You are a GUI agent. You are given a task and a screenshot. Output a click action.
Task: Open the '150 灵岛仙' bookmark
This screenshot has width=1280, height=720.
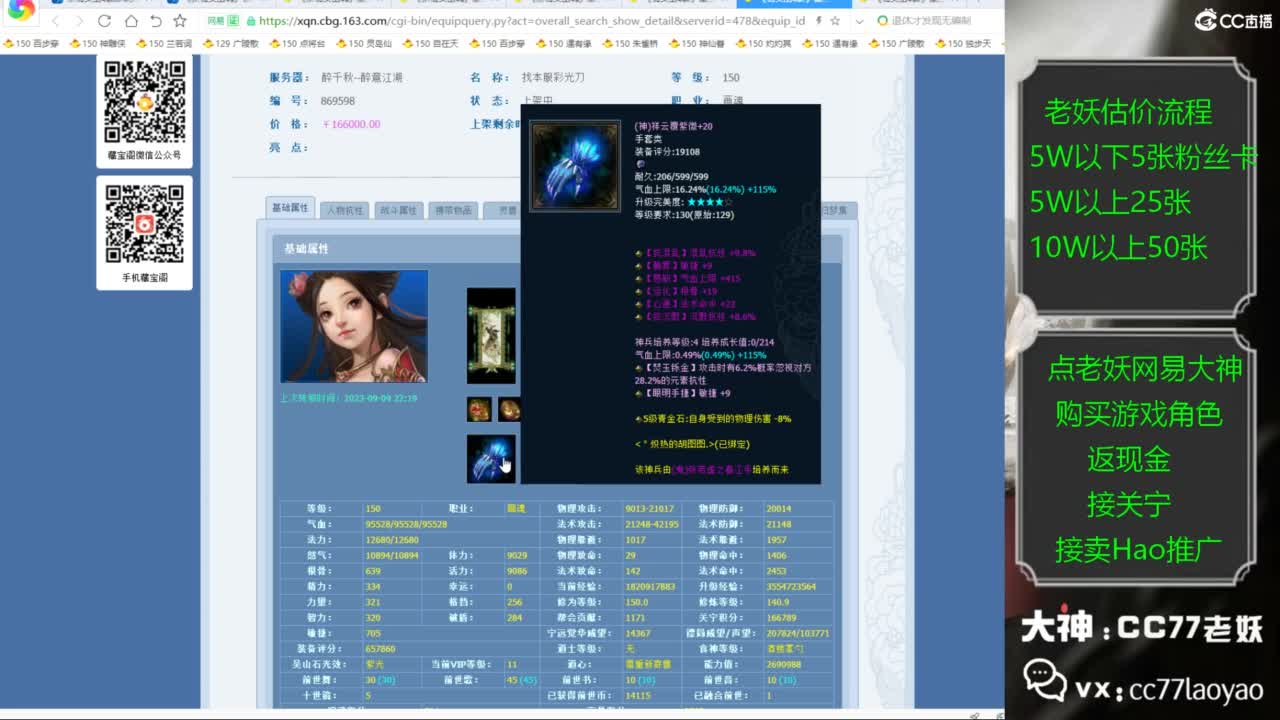click(363, 44)
